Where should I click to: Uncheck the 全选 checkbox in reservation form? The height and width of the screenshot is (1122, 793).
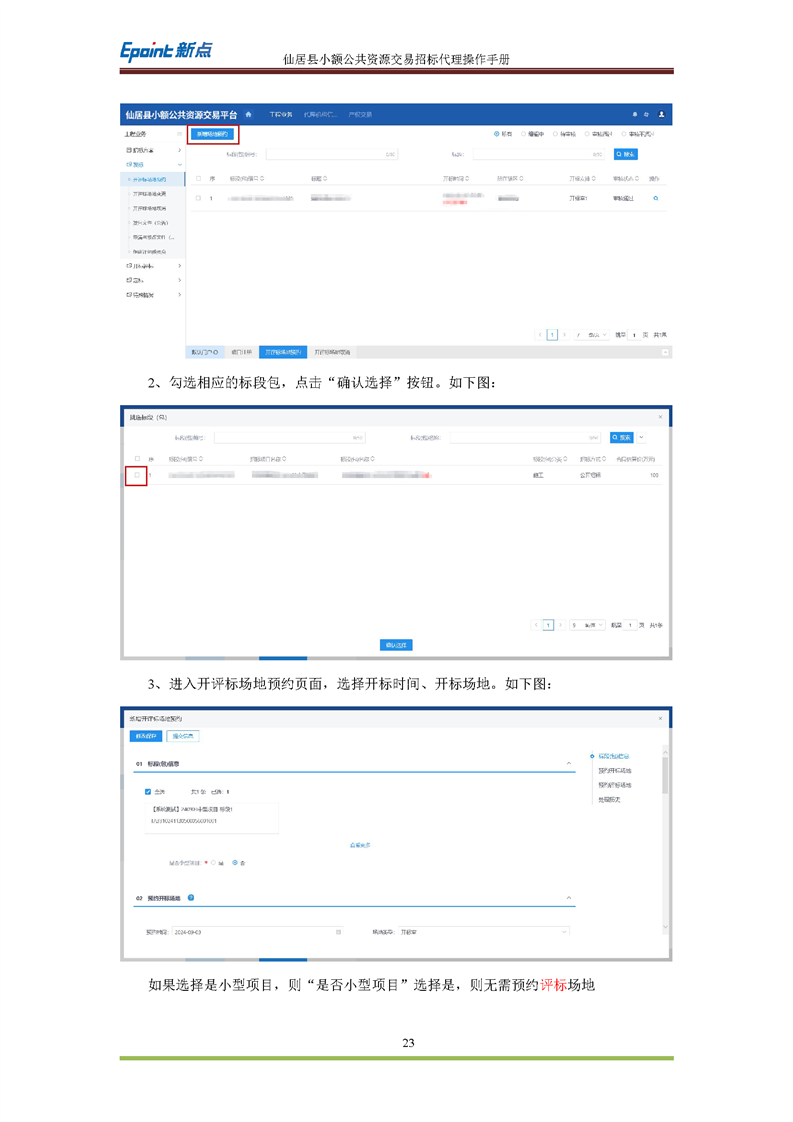coord(148,791)
